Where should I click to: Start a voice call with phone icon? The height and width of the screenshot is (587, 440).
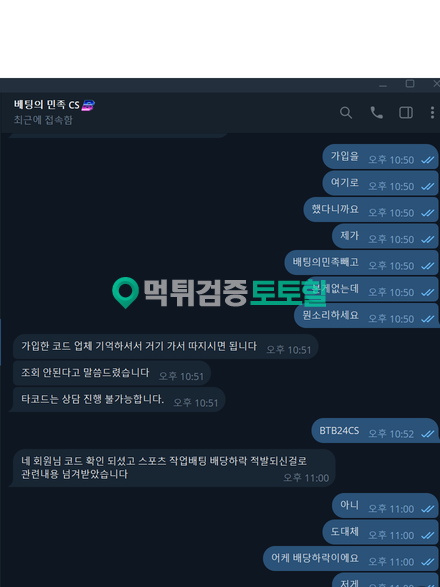[x=376, y=112]
